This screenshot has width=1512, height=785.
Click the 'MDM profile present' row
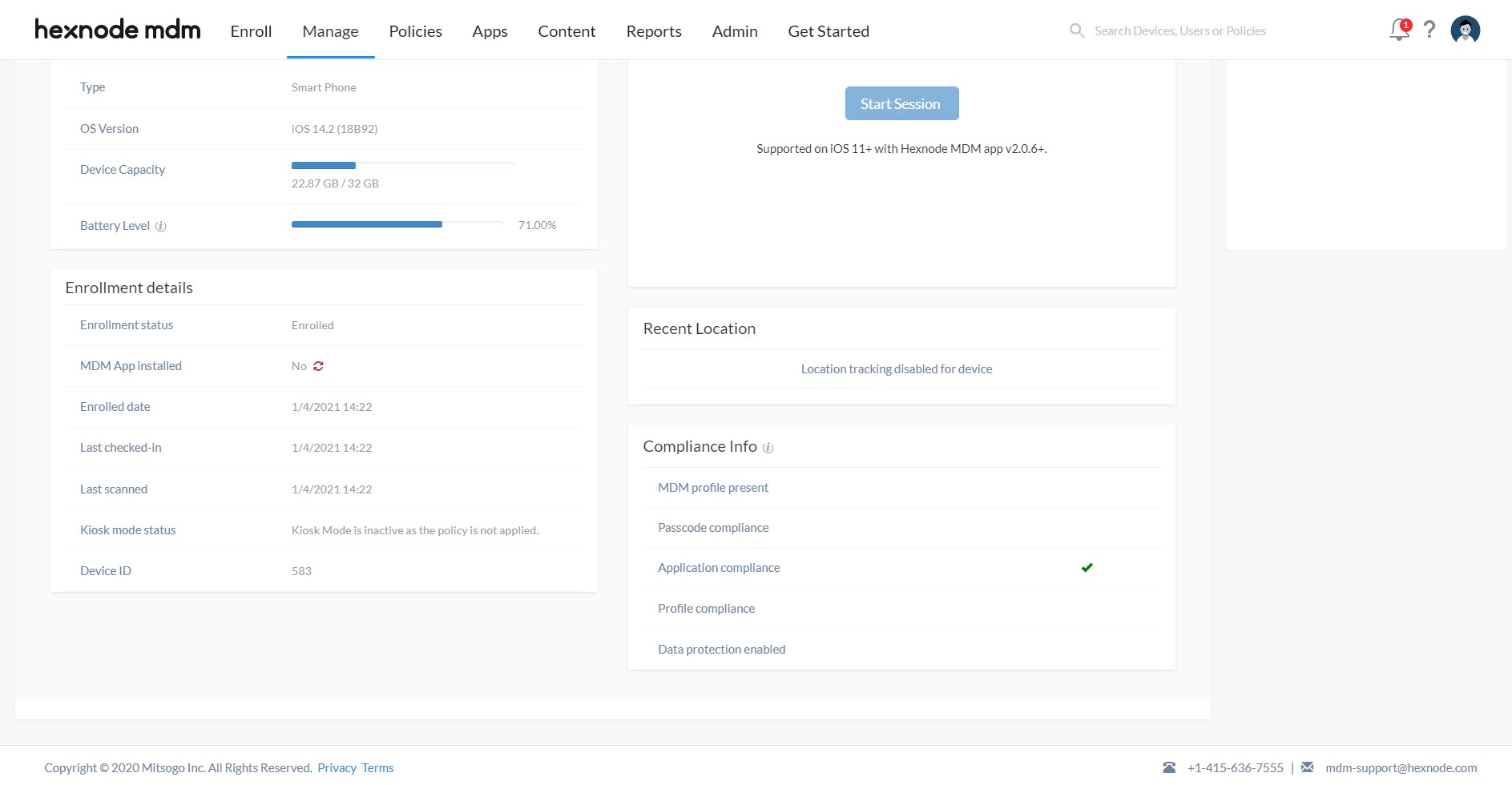click(901, 488)
